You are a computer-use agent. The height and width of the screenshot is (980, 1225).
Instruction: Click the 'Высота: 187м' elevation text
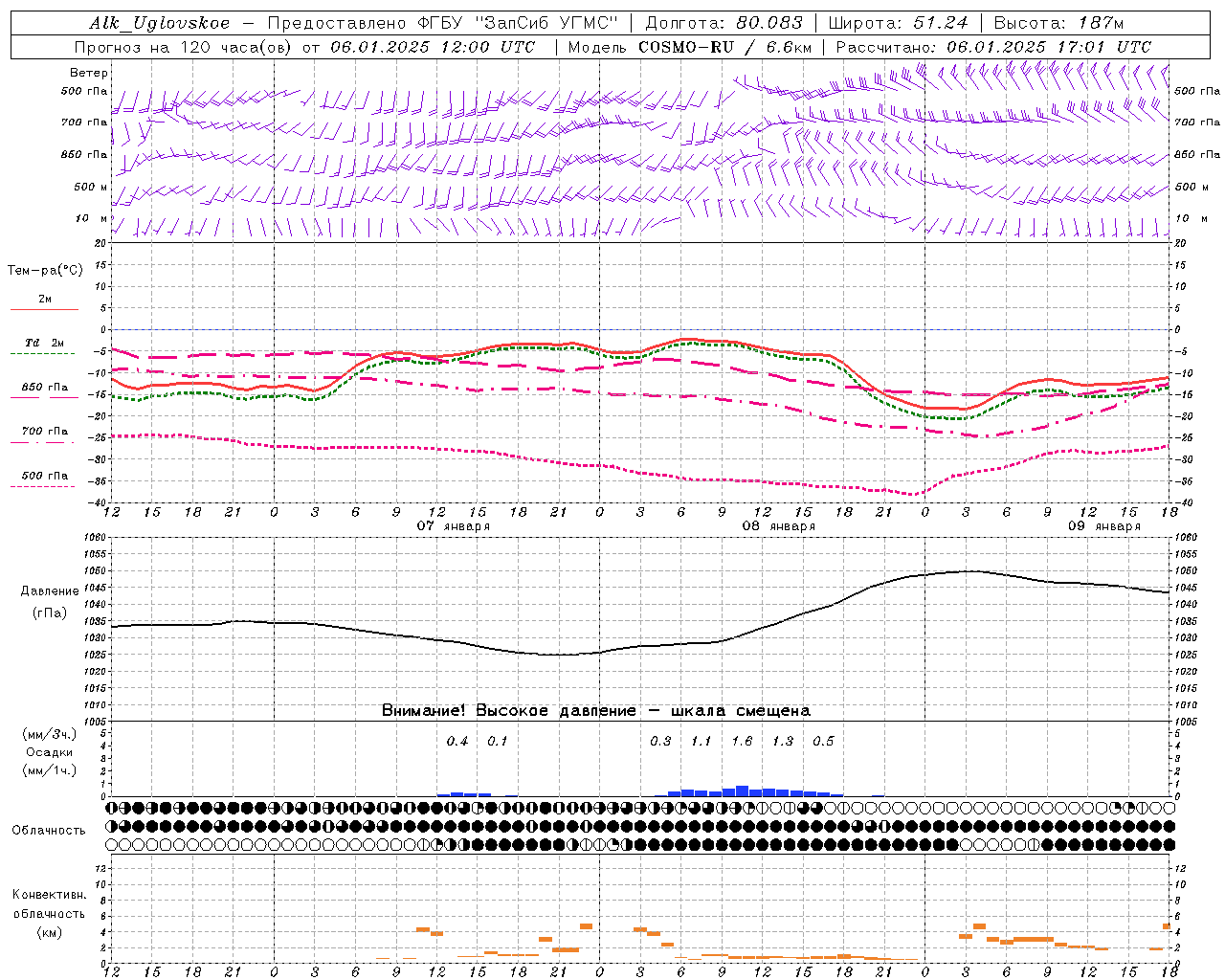1059,23
